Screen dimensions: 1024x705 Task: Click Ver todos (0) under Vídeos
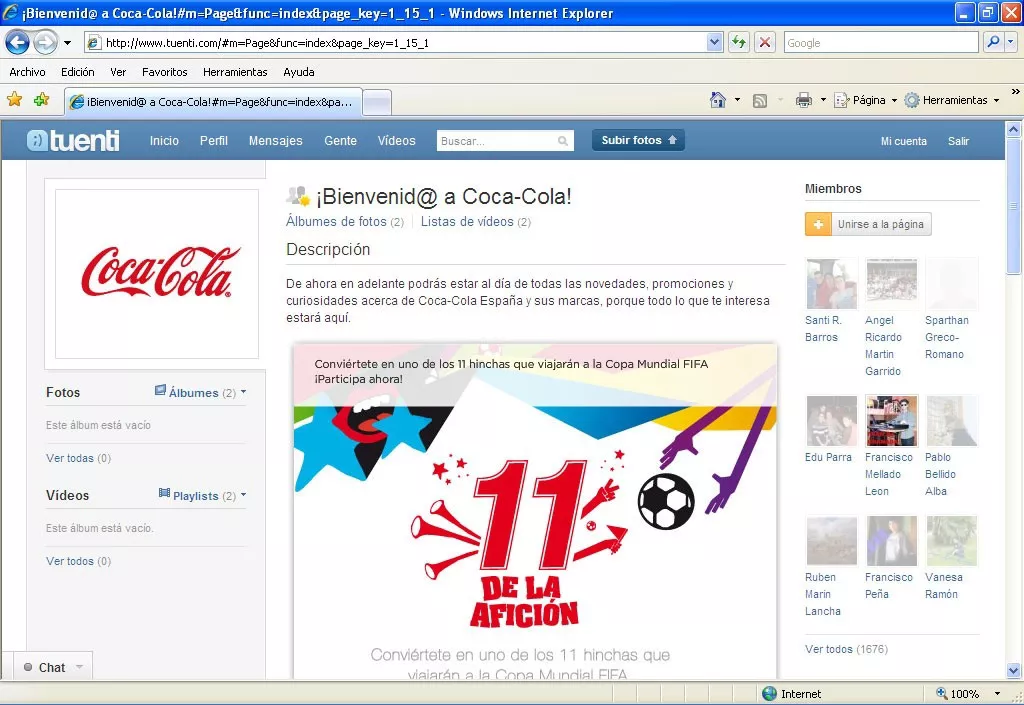(78, 561)
